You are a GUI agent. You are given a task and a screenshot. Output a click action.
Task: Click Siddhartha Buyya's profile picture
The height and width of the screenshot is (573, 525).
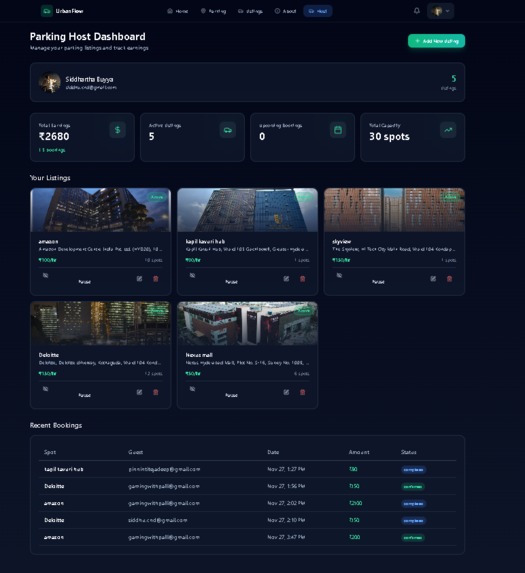pos(50,83)
